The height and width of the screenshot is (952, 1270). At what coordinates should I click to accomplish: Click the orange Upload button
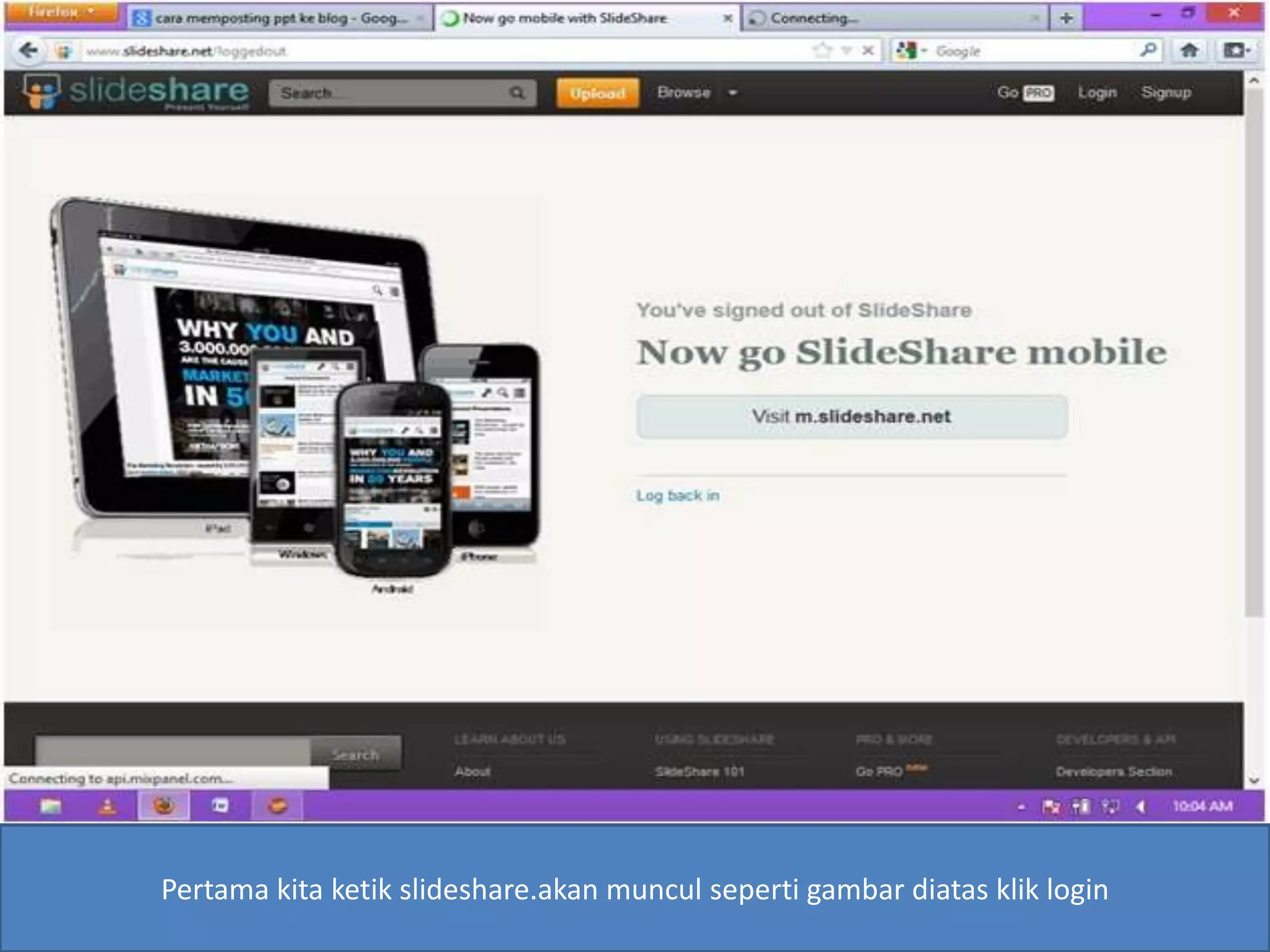click(597, 93)
